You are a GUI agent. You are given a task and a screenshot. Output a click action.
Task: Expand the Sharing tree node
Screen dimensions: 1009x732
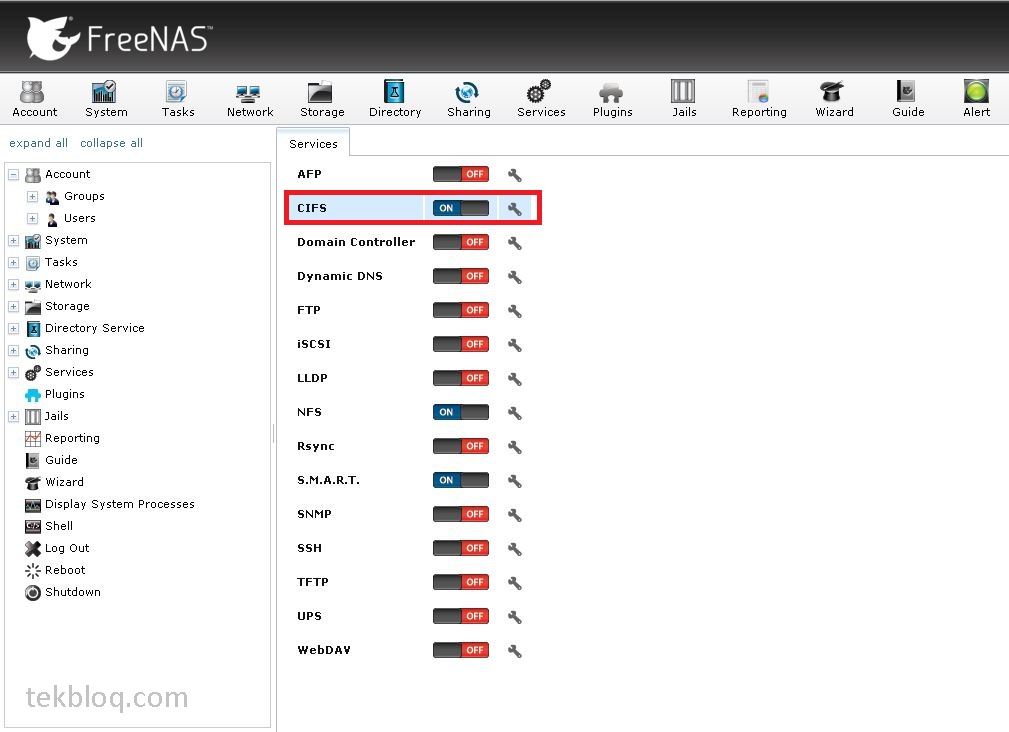14,351
